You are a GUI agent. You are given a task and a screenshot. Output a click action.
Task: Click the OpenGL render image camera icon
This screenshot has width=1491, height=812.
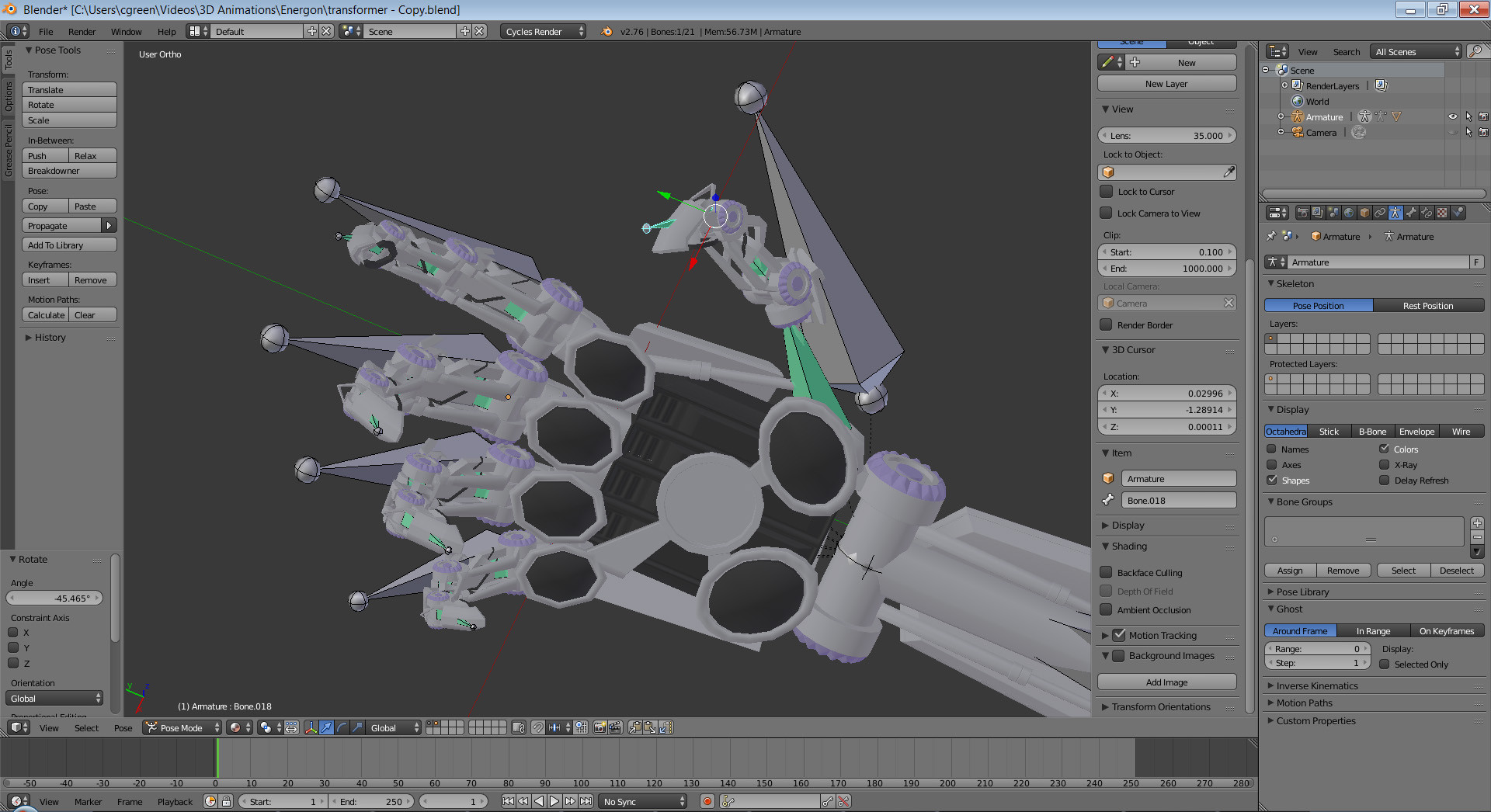tap(600, 727)
